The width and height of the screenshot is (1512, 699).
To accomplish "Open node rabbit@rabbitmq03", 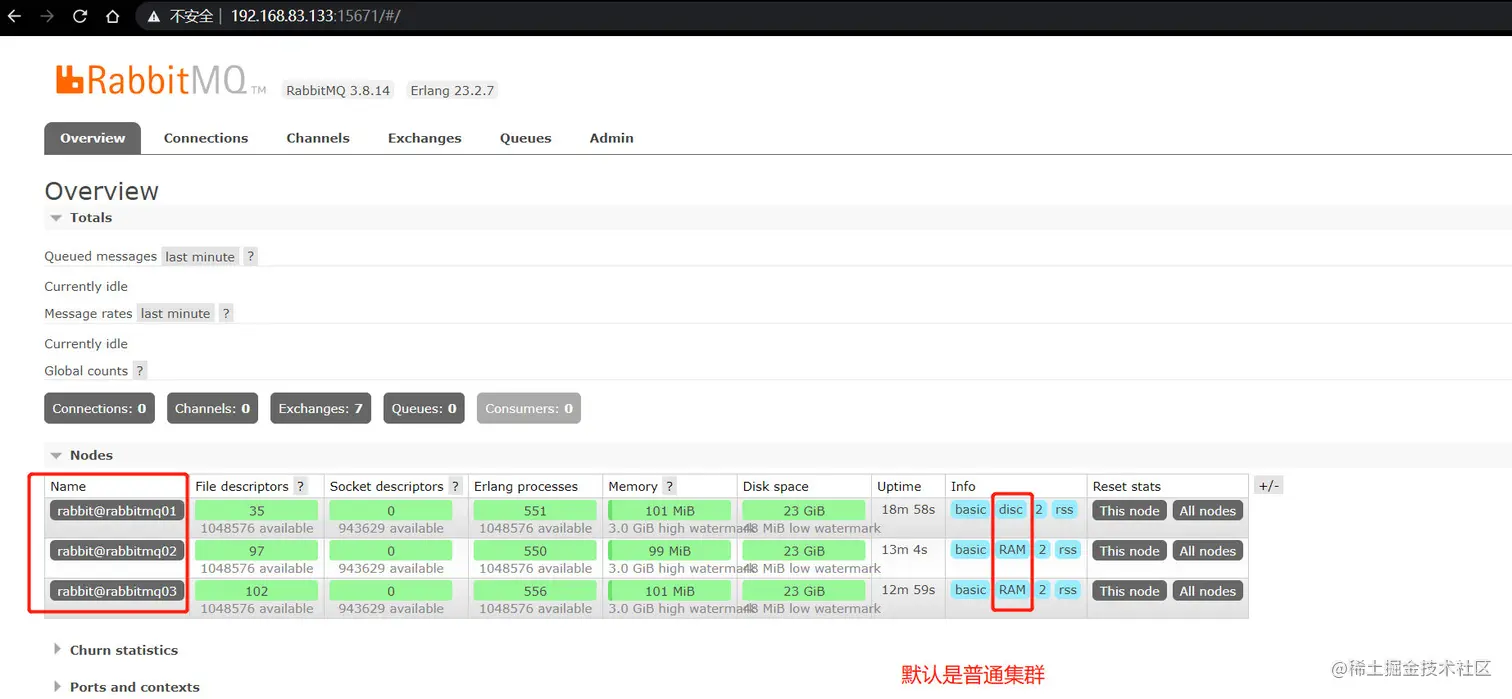I will pos(117,591).
